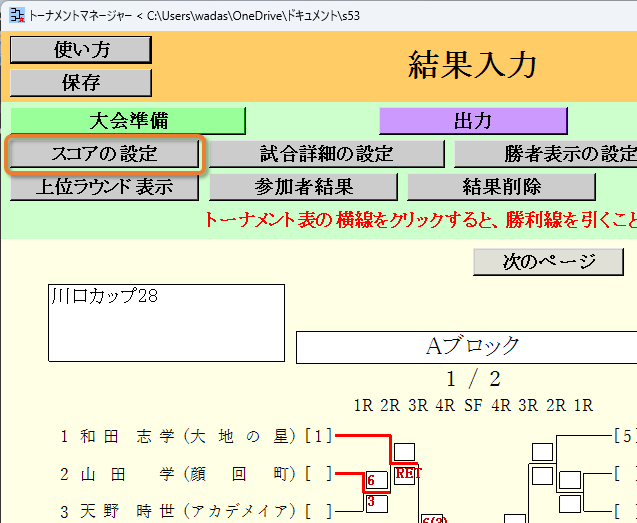
Task: Click the score box showing RET
Action: click(x=405, y=474)
